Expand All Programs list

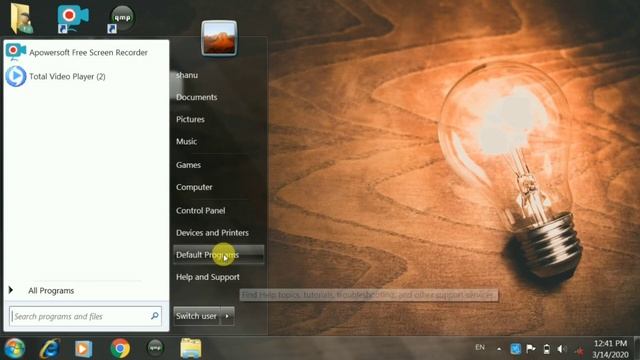point(51,291)
